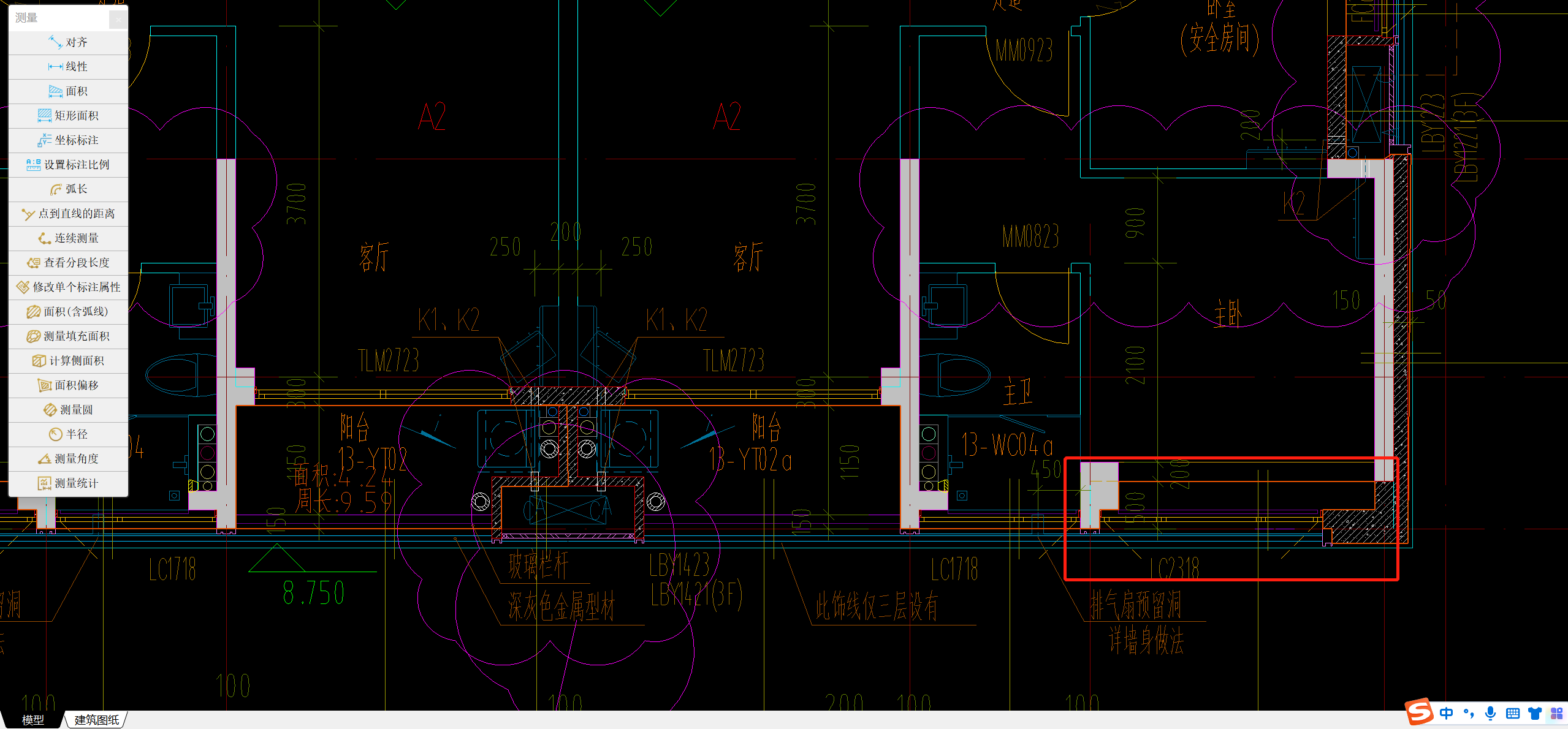Screen dimensions: 1568x729
Task: Open the IME toolbox grid icon
Action: (1557, 713)
